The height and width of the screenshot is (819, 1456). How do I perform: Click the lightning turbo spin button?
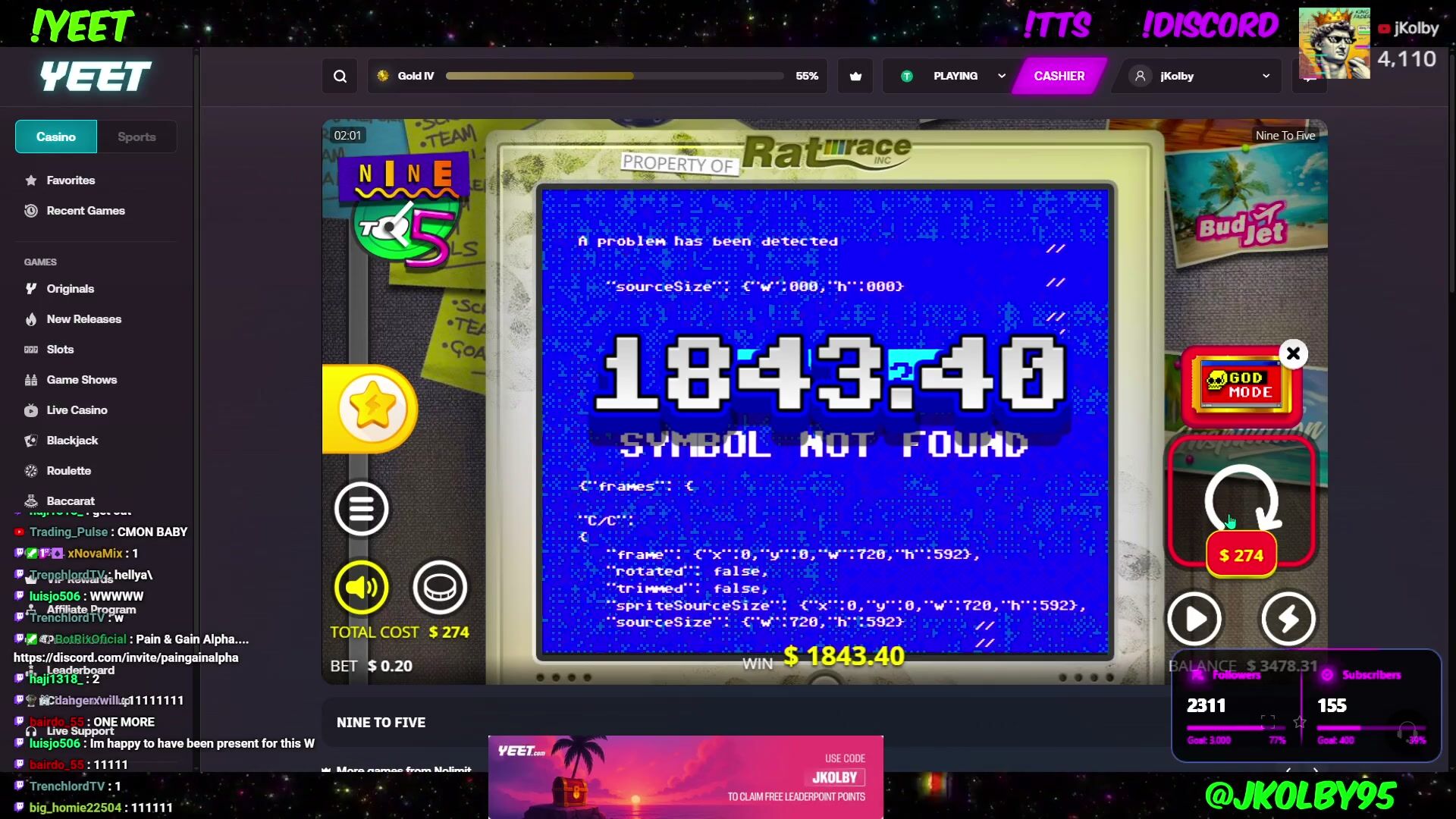(x=1288, y=619)
